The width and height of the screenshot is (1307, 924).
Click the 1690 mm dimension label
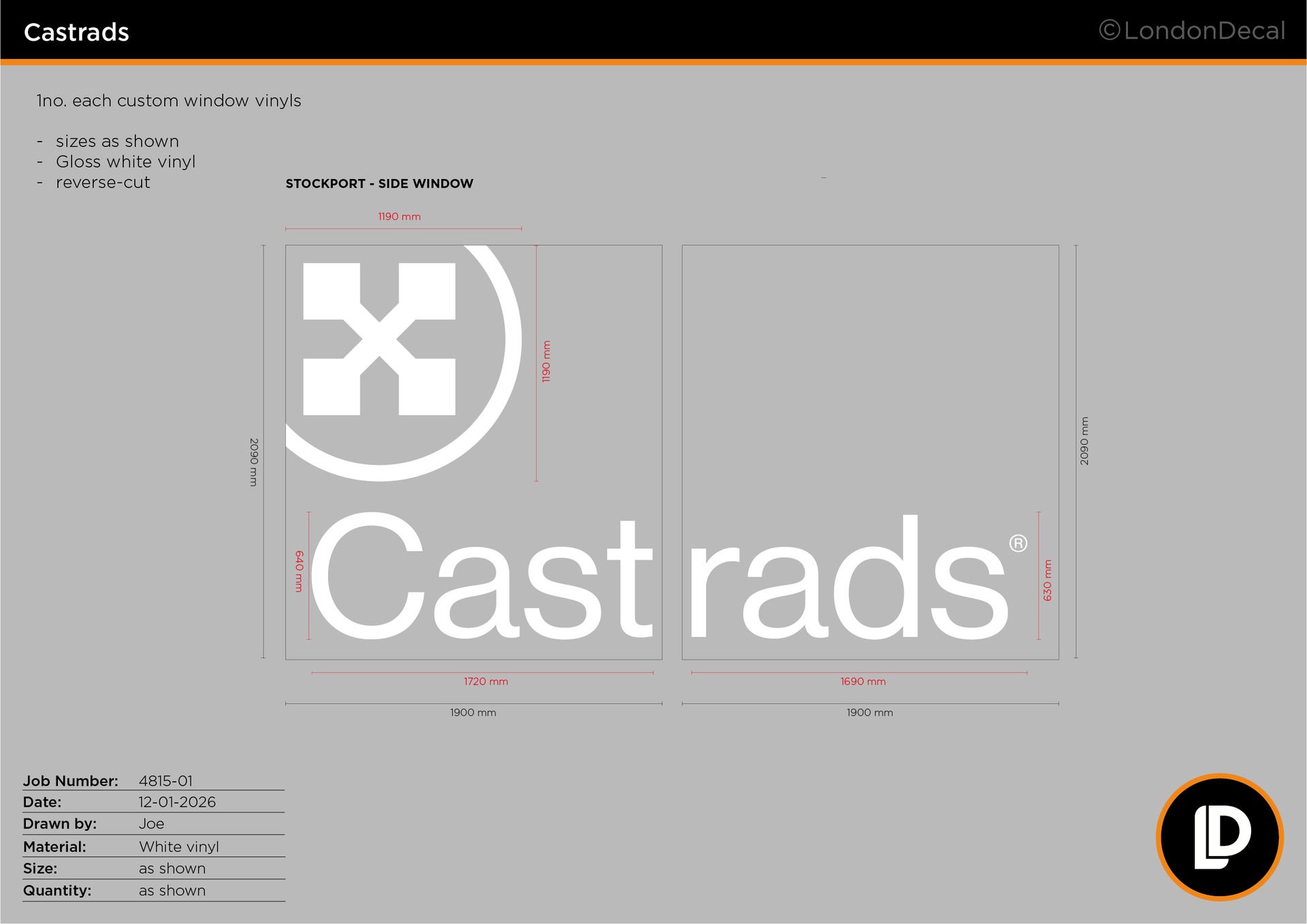pyautogui.click(x=863, y=681)
